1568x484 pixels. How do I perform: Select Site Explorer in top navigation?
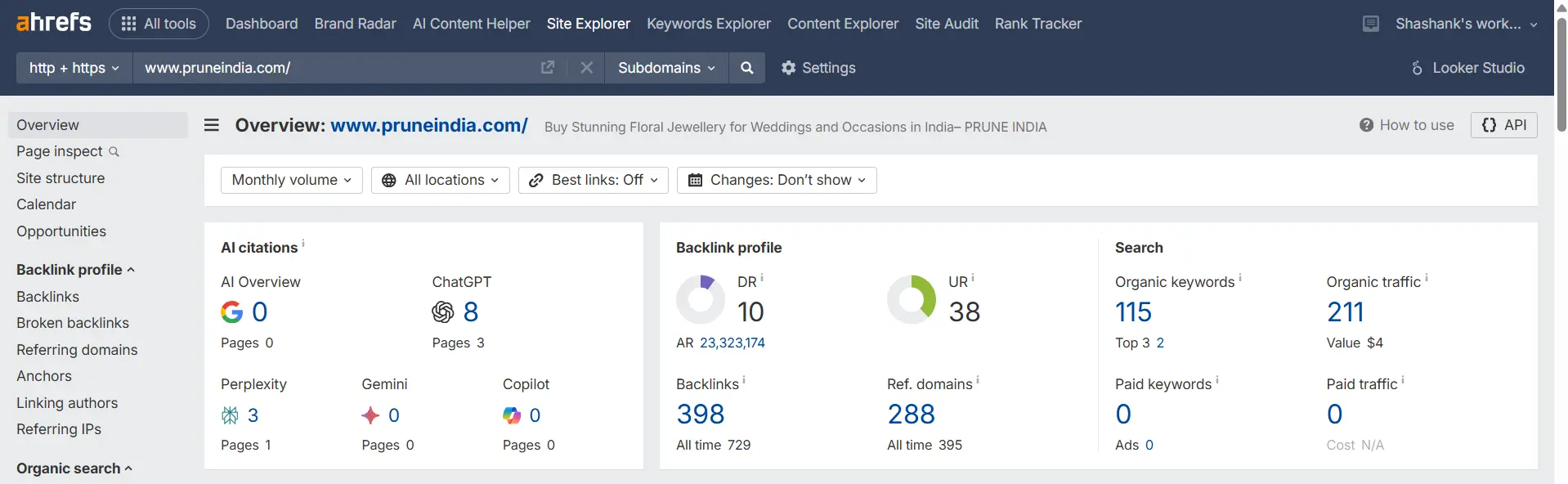pyautogui.click(x=589, y=24)
